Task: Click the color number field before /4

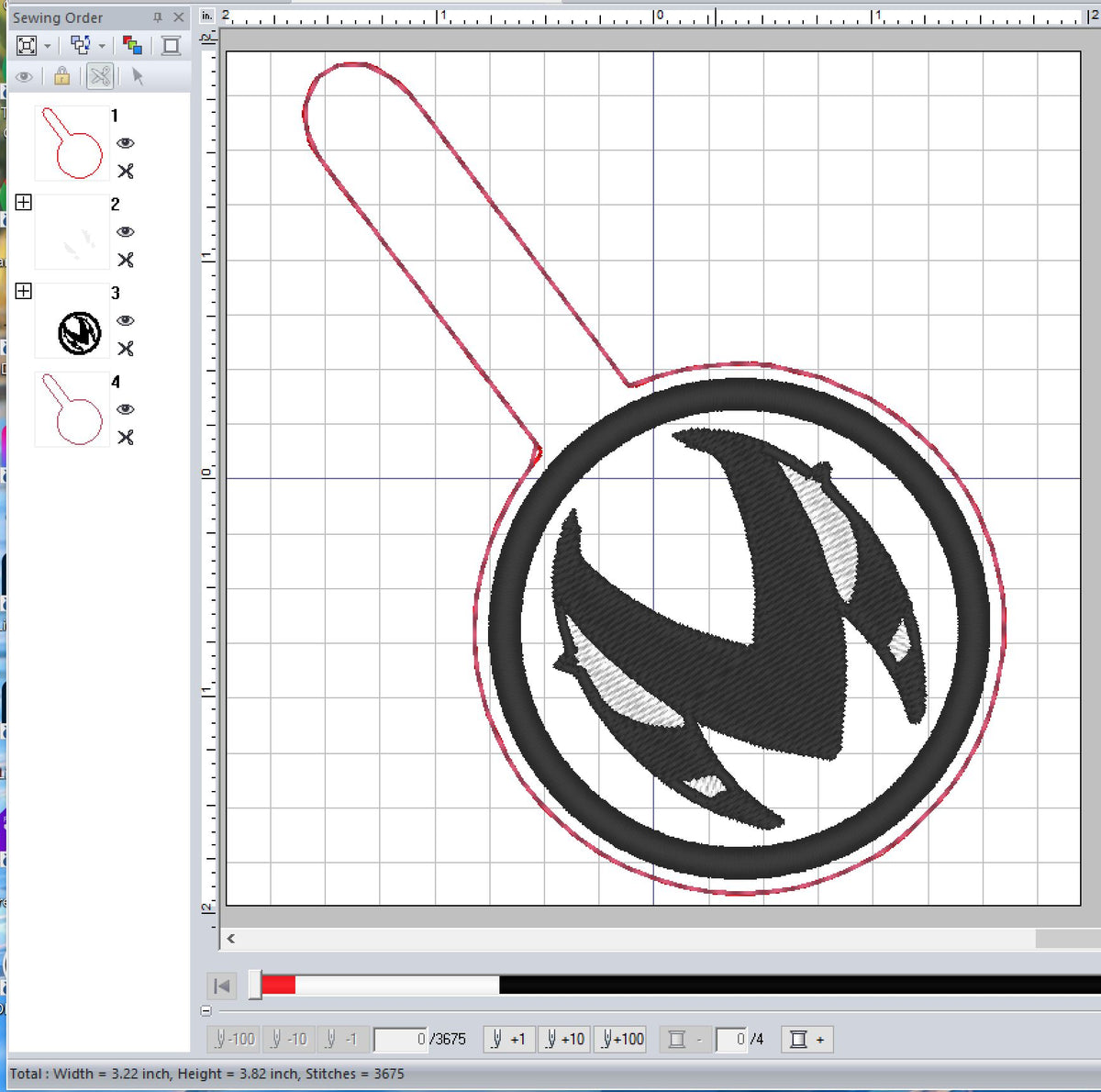Action: [731, 1039]
